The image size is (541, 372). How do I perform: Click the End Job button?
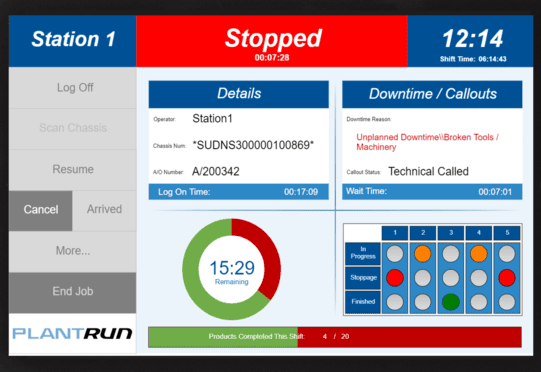pyautogui.click(x=72, y=292)
